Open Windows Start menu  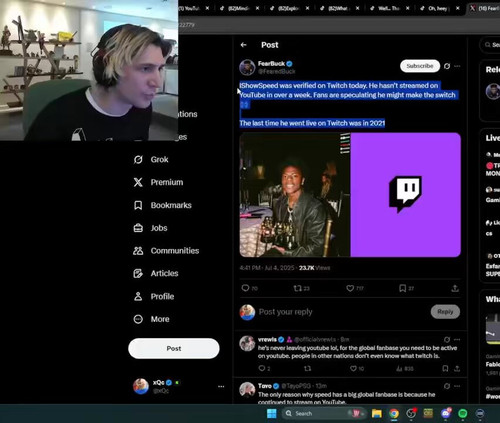point(272,414)
